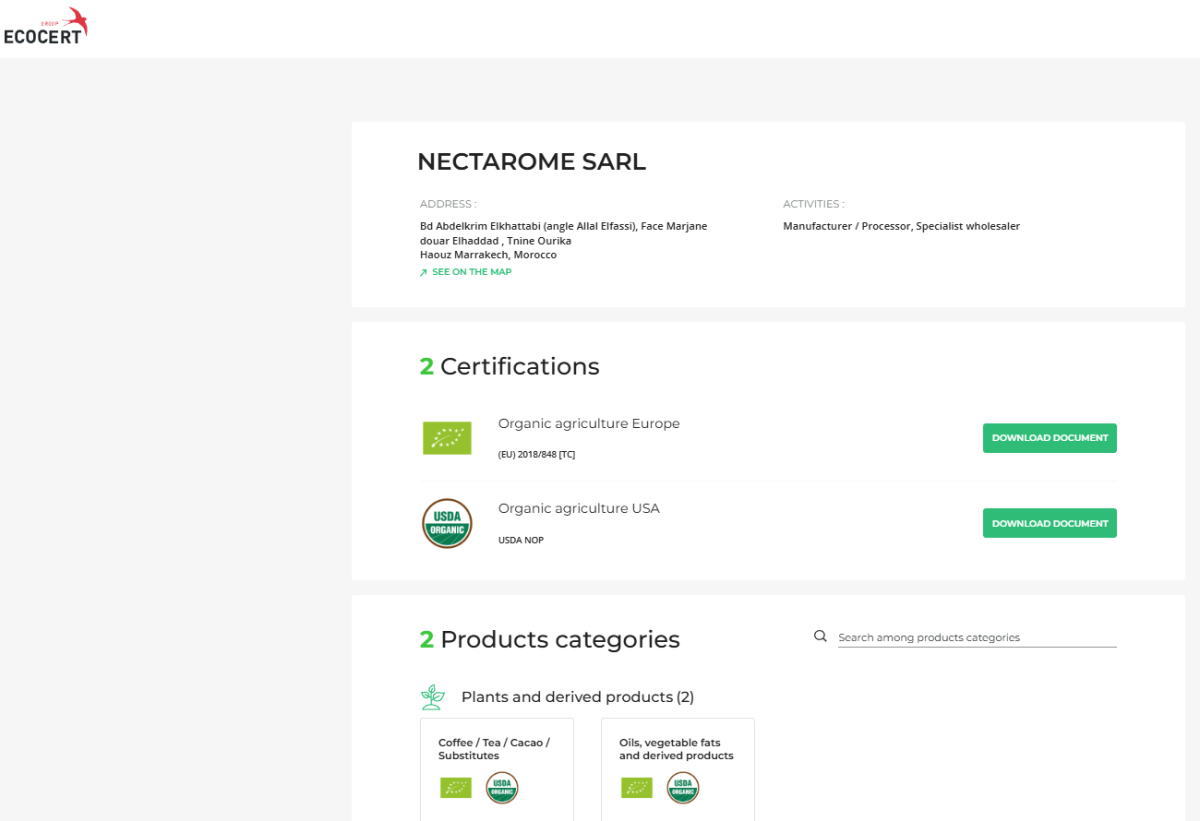Focus the product categories search field
The image size is (1200, 821).
point(975,637)
